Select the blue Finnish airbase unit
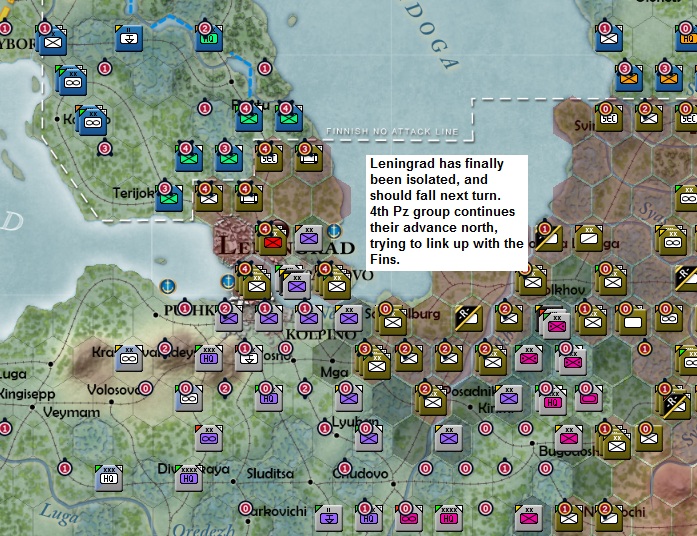697x536 pixels. 129,38
